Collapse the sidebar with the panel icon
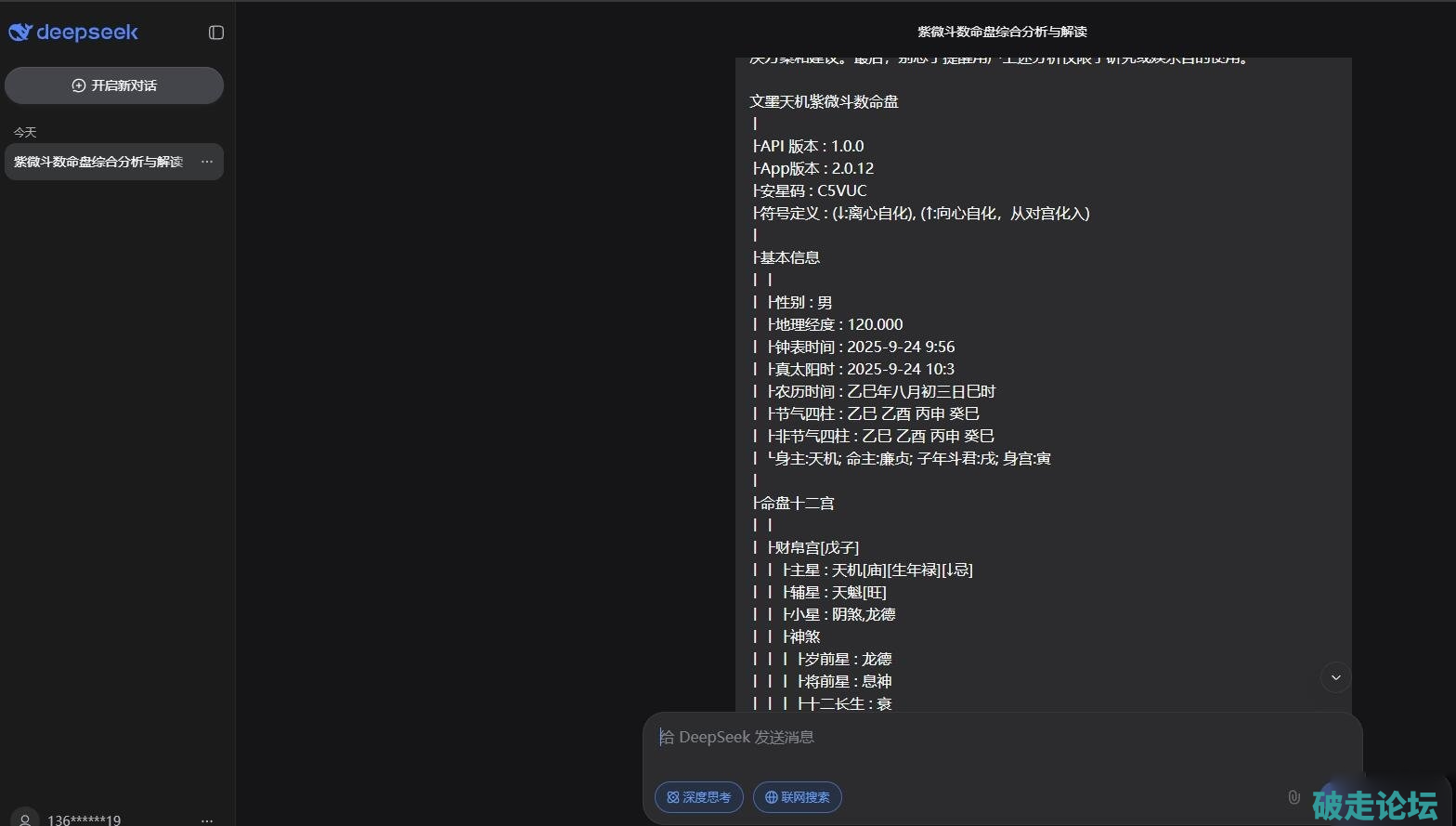Screen dimensions: 1456x826 pyautogui.click(x=216, y=33)
